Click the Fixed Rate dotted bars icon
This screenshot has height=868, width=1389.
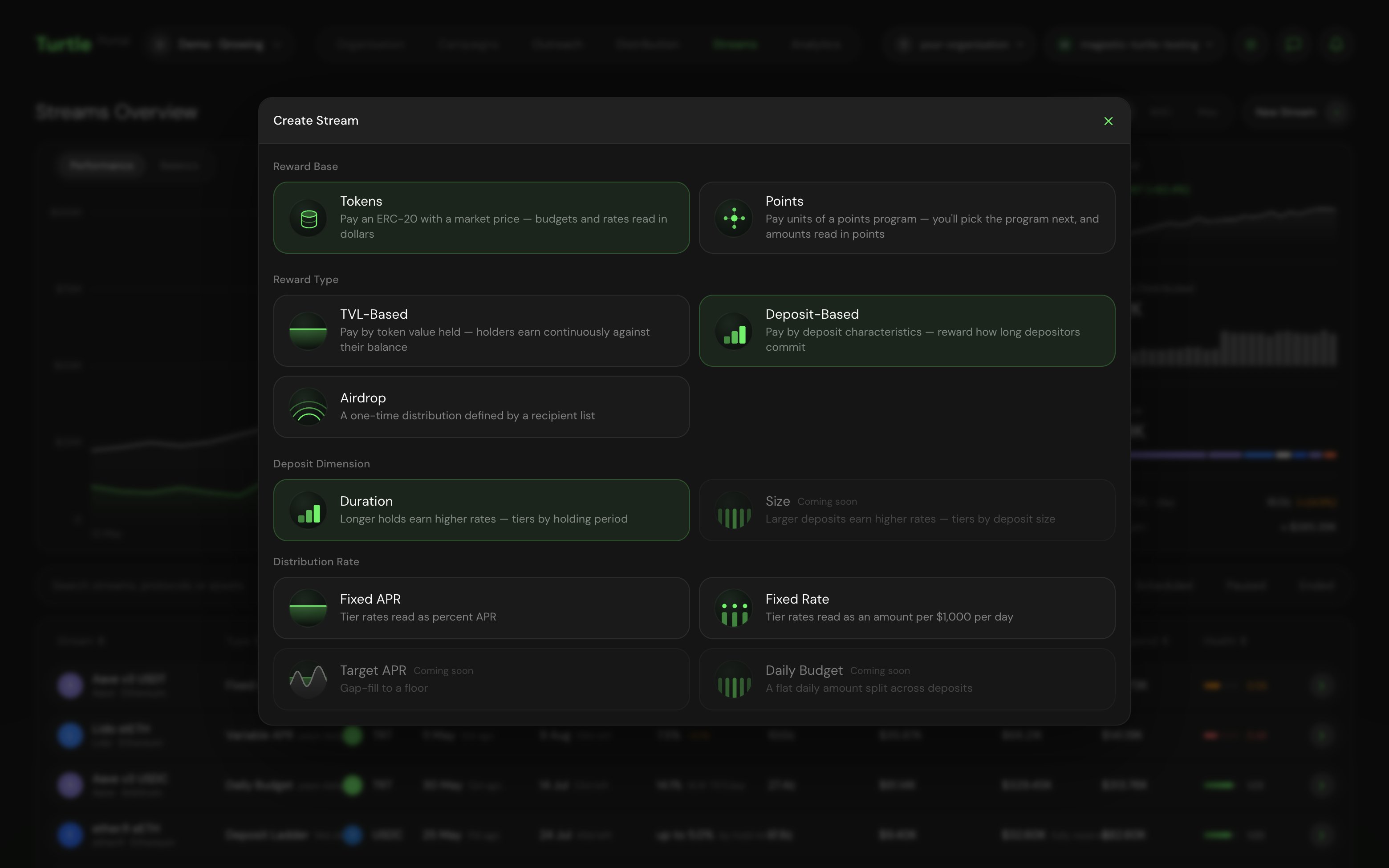734,608
